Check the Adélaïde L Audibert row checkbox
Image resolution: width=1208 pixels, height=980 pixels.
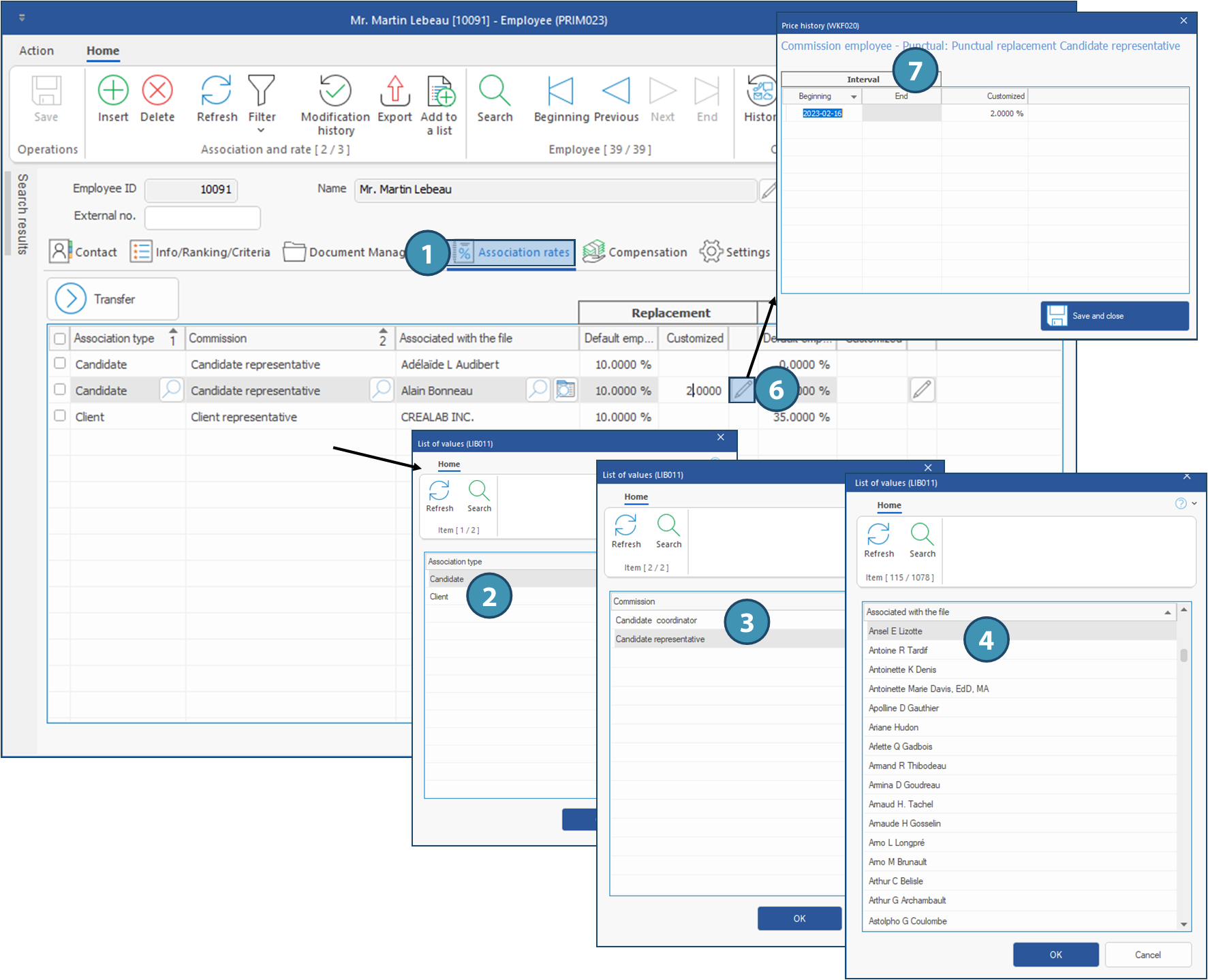pyautogui.click(x=60, y=364)
